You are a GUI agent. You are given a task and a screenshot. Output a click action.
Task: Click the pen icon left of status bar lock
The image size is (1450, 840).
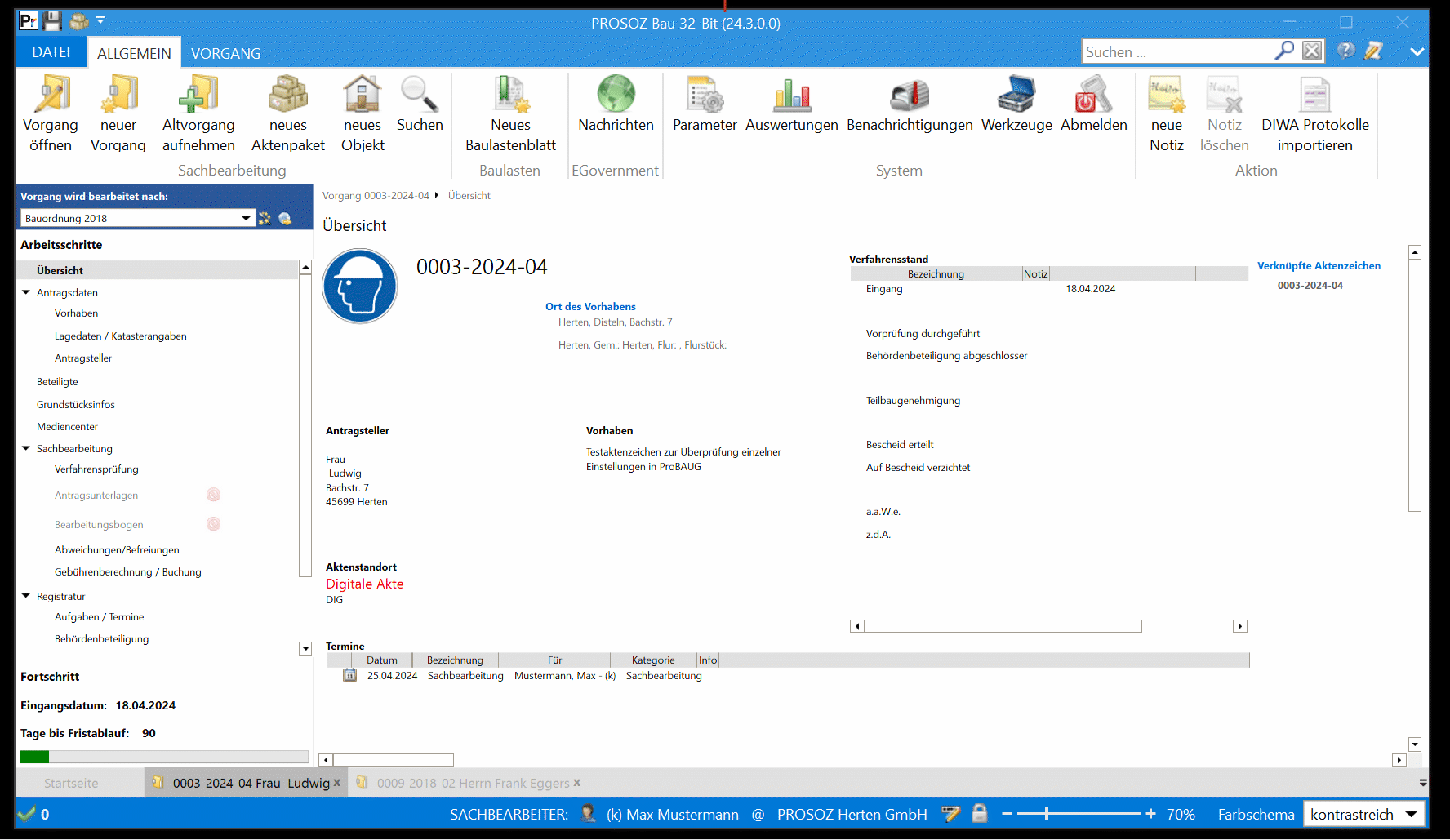pyautogui.click(x=950, y=813)
